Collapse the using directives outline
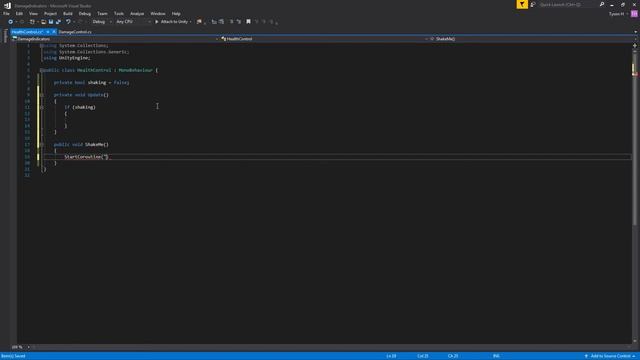 pyautogui.click(x=42, y=46)
